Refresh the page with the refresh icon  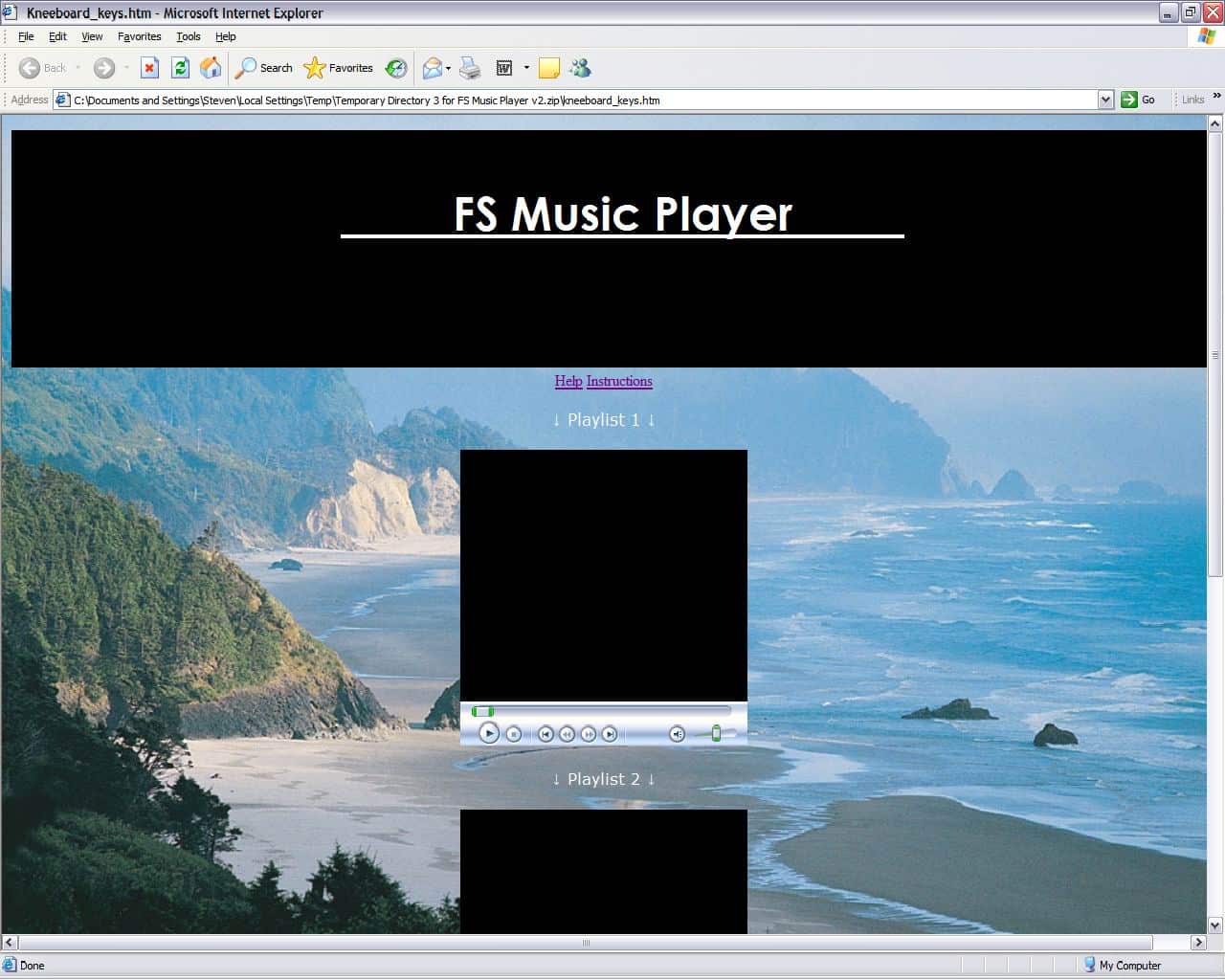[x=180, y=68]
